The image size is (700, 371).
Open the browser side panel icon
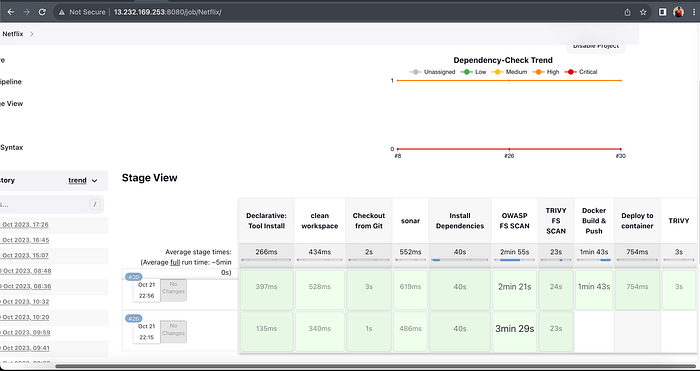(x=663, y=12)
